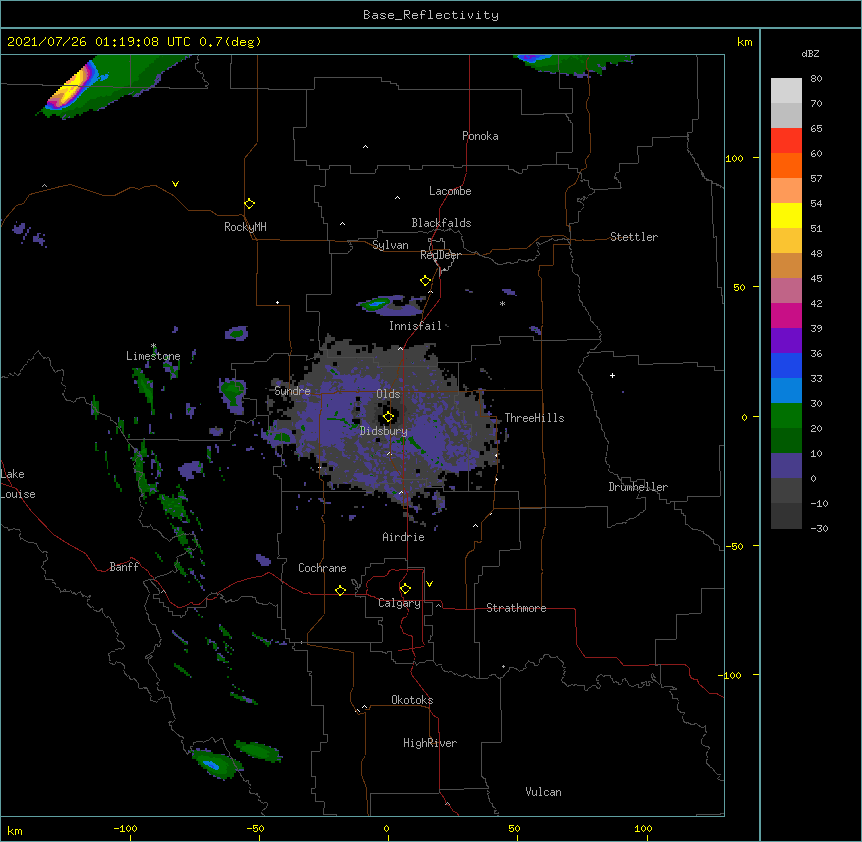Click the green 30 dBZ legend swatch
The width and height of the screenshot is (862, 842).
point(786,416)
